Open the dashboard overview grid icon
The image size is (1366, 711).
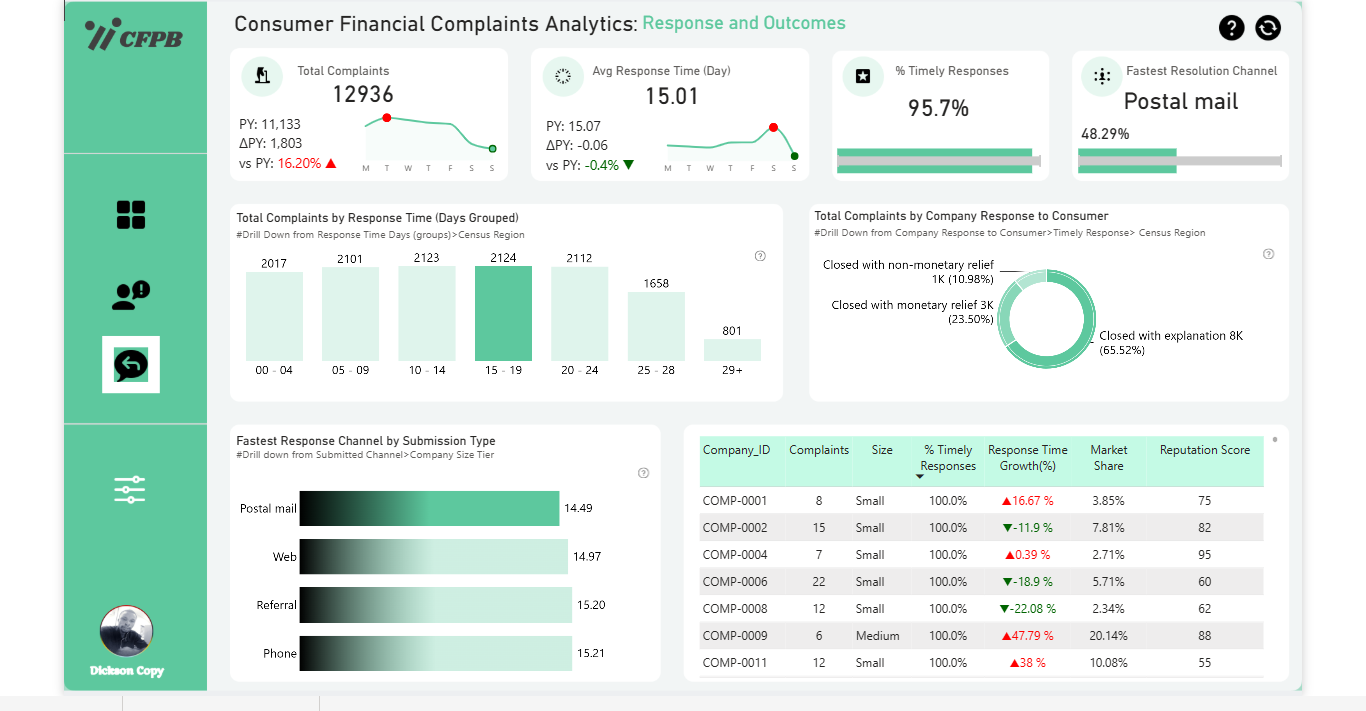tap(131, 215)
